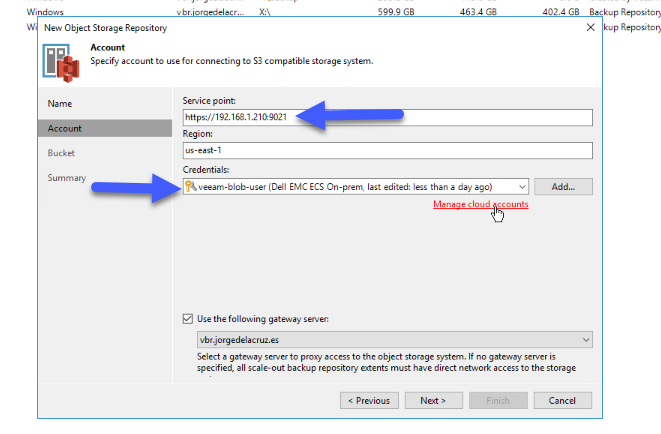Go to the Name wizard step
The width and height of the screenshot is (661, 434).
[x=60, y=104]
